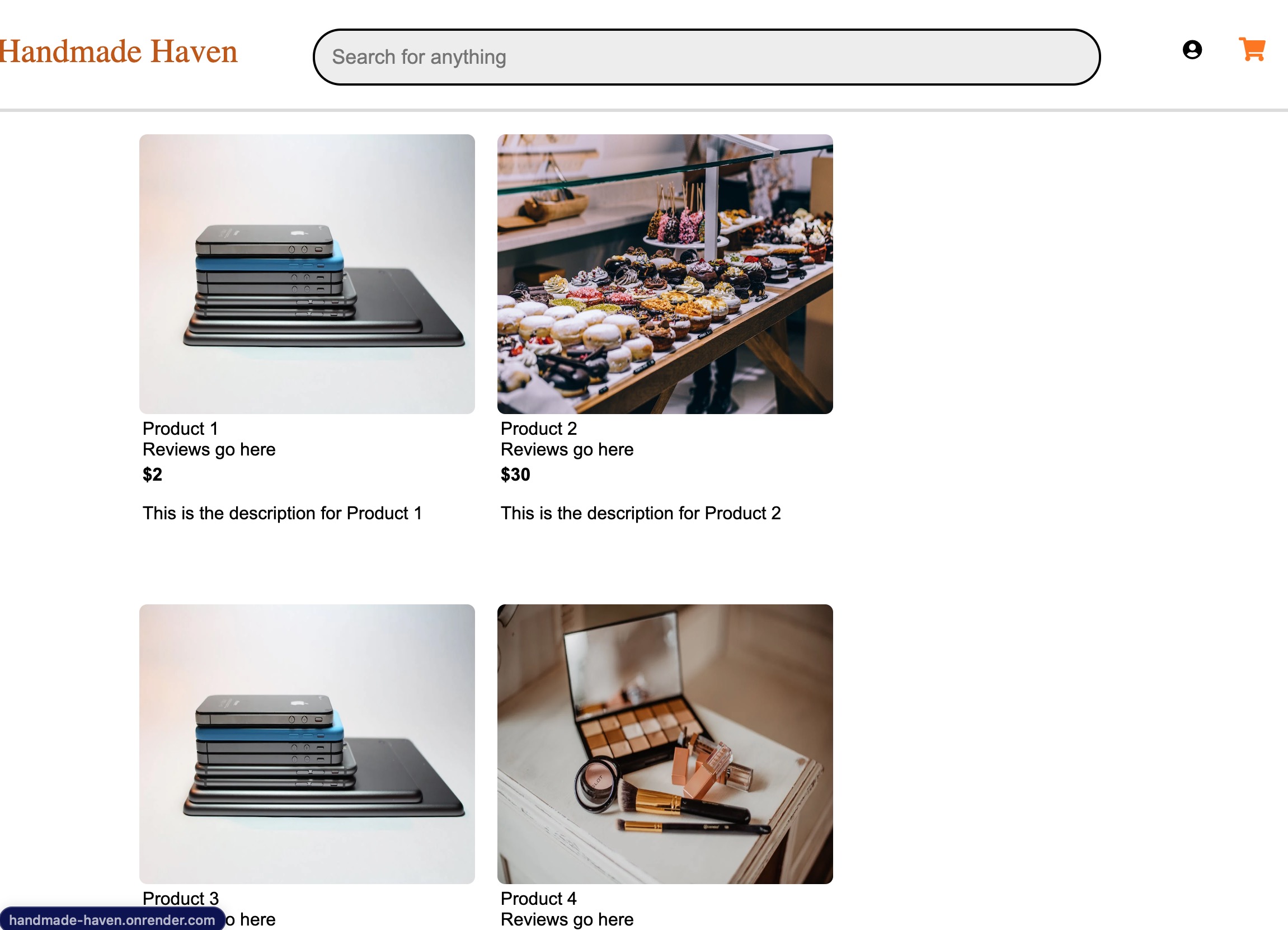The width and height of the screenshot is (1288, 930).
Task: Open Product 1 stacked phones image
Action: [x=307, y=274]
